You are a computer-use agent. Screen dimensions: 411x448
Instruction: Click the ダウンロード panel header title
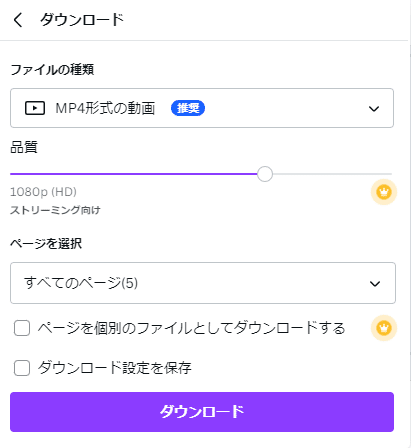pyautogui.click(x=82, y=20)
